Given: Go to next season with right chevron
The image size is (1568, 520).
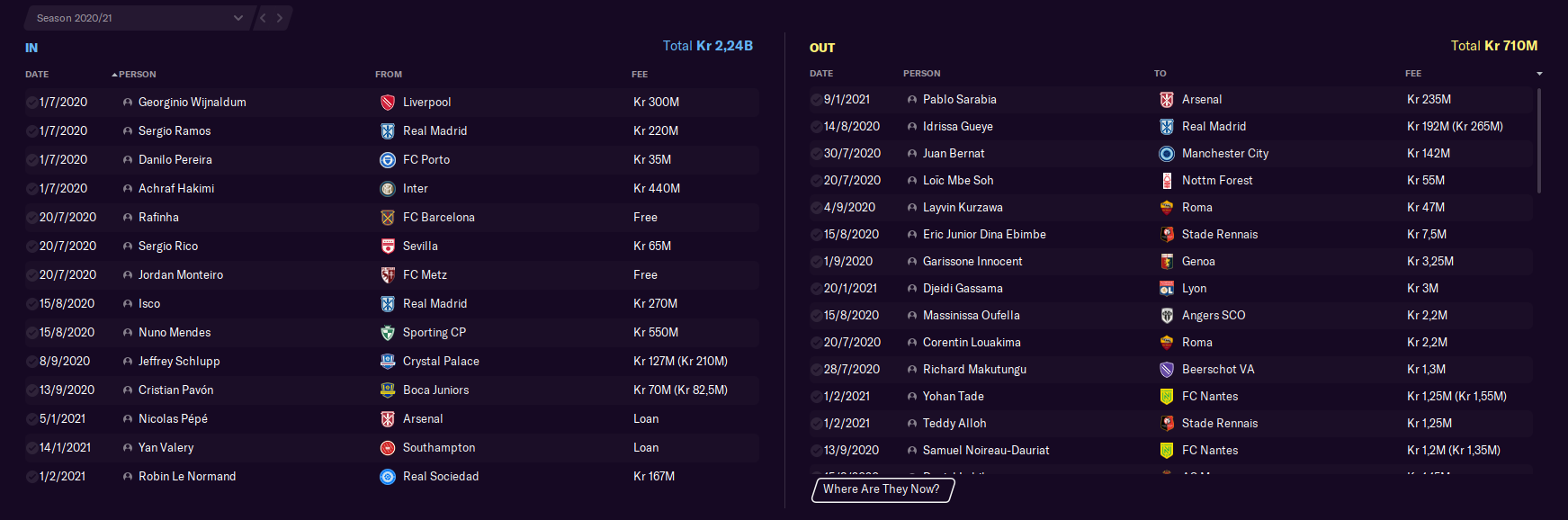Looking at the screenshot, I should click(x=280, y=18).
